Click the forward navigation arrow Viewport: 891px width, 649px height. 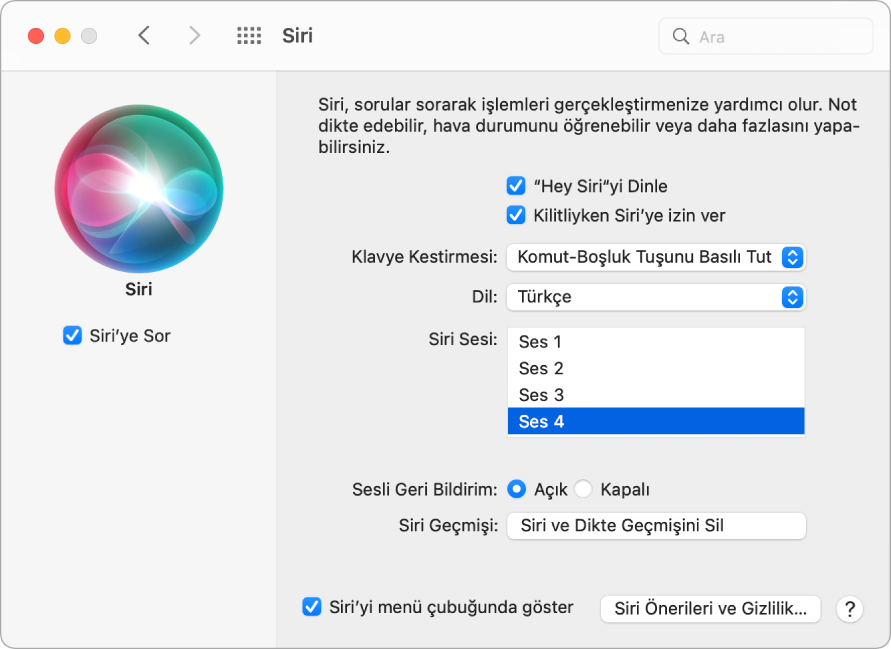click(x=194, y=35)
